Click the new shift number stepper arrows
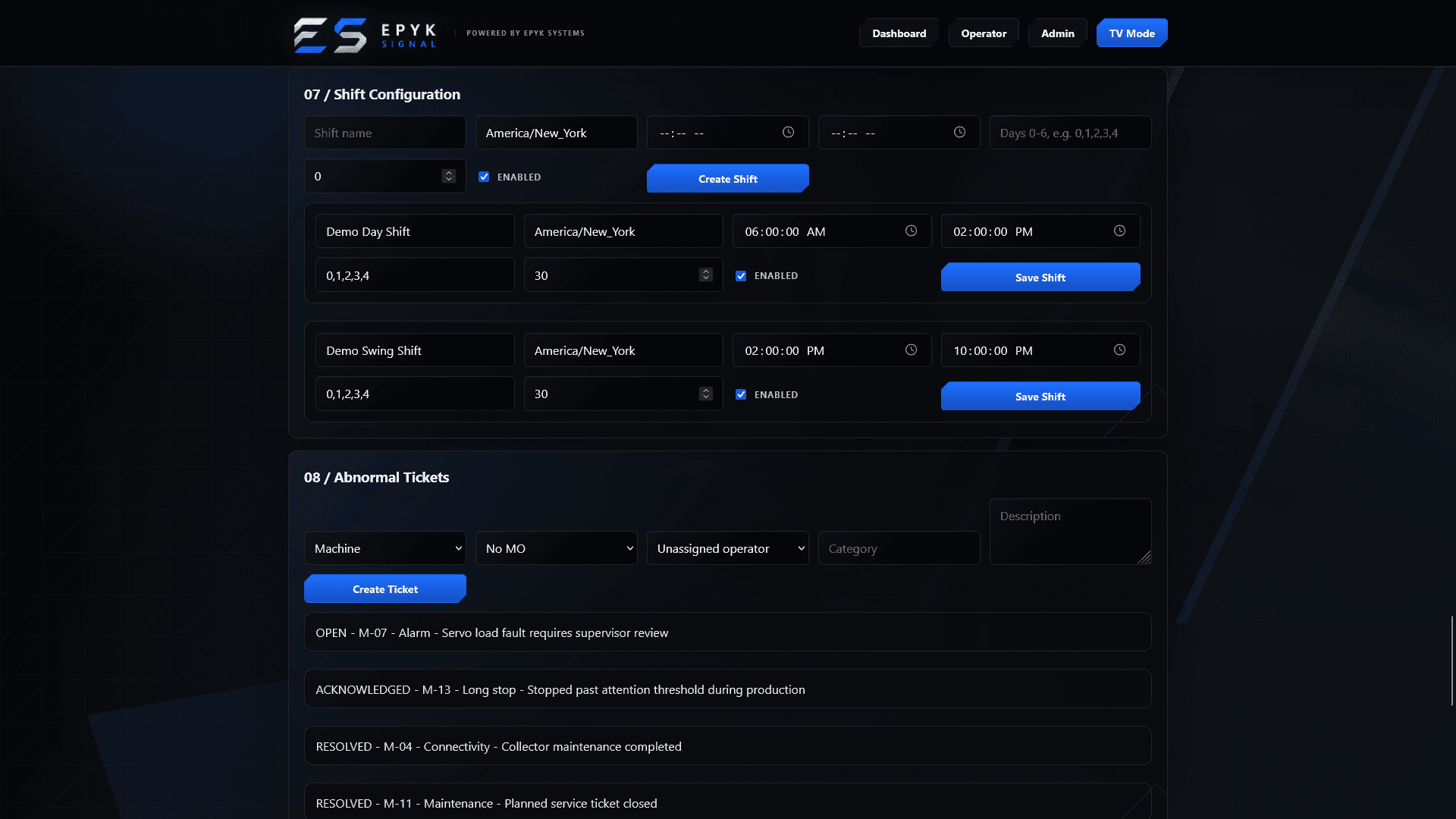This screenshot has width=1456, height=819. [449, 176]
